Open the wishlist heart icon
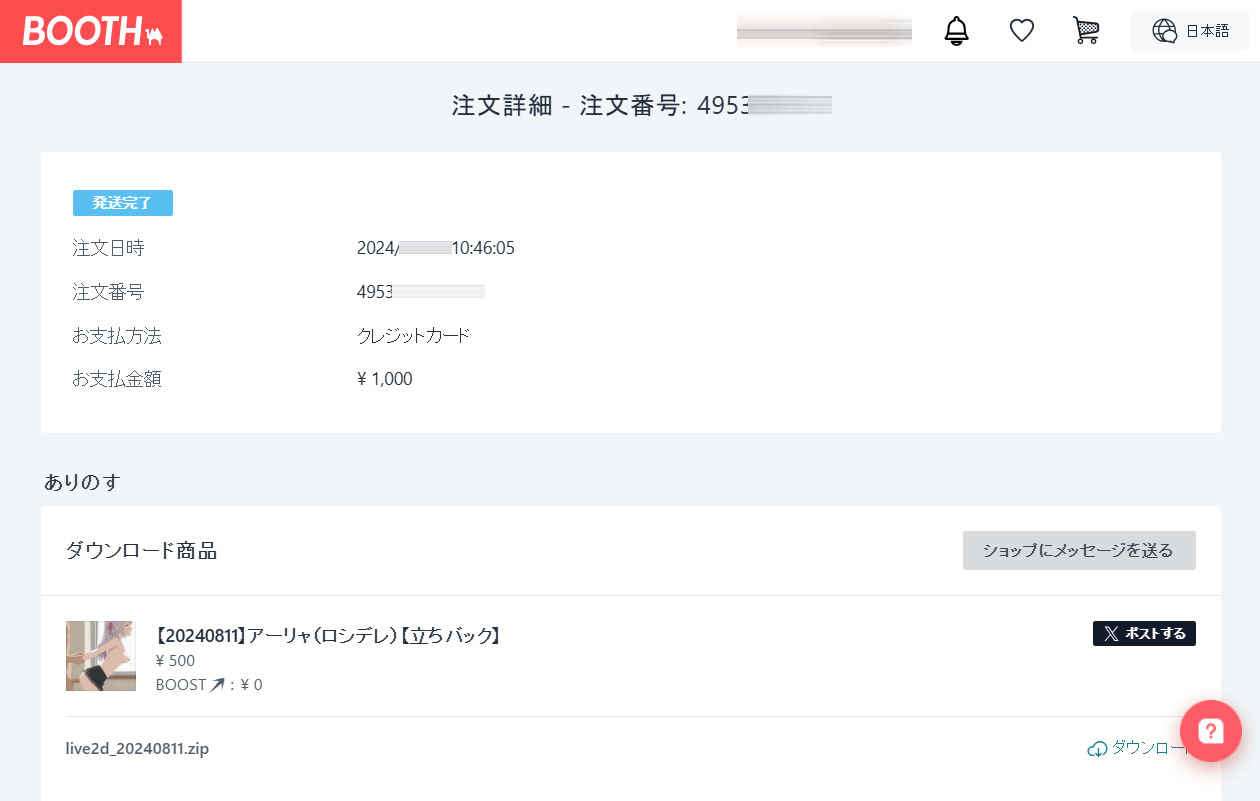 pyautogui.click(x=1021, y=31)
